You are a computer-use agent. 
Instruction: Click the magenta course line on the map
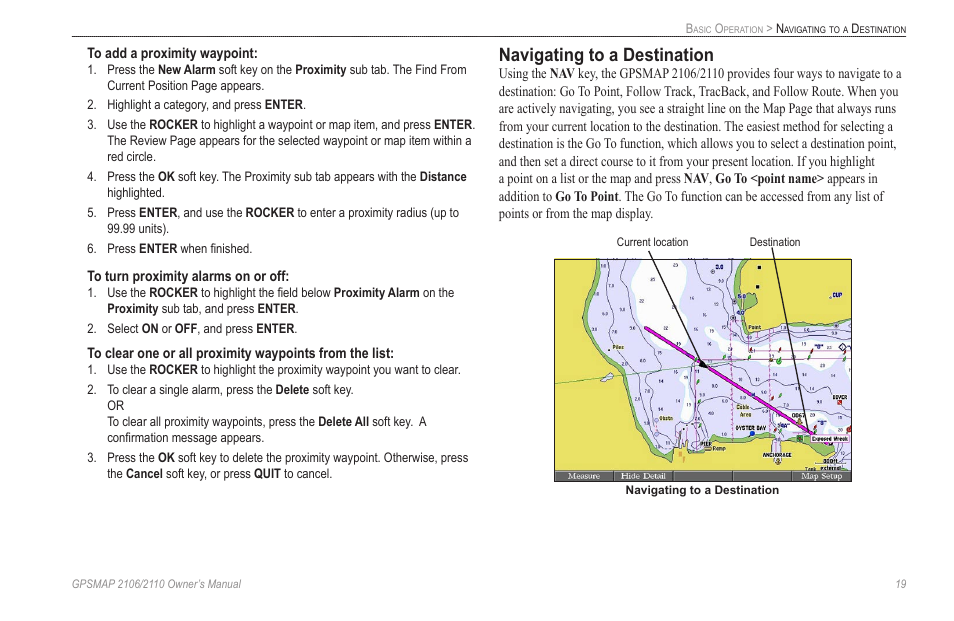point(728,381)
